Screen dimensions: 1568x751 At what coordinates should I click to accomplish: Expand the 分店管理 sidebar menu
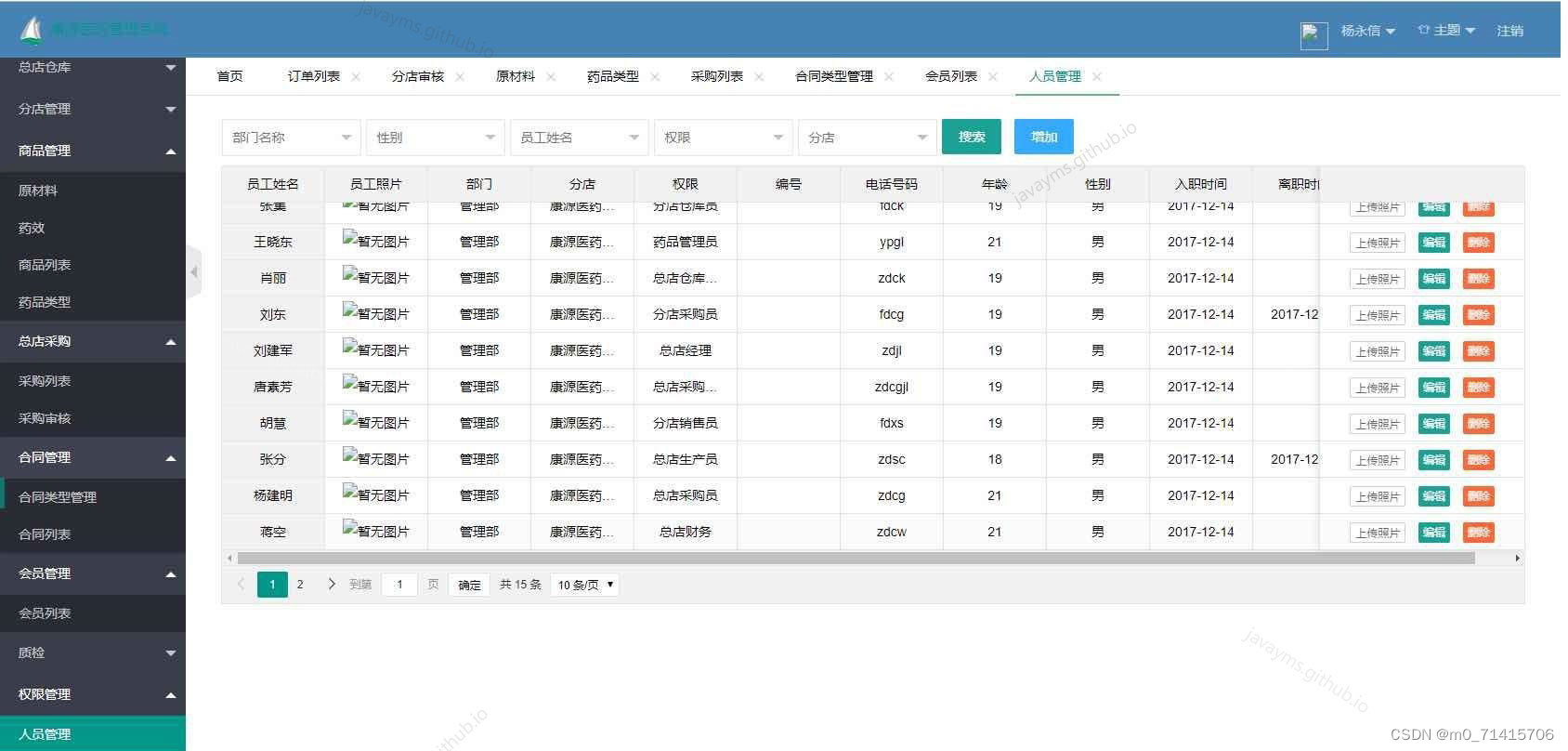pos(93,109)
